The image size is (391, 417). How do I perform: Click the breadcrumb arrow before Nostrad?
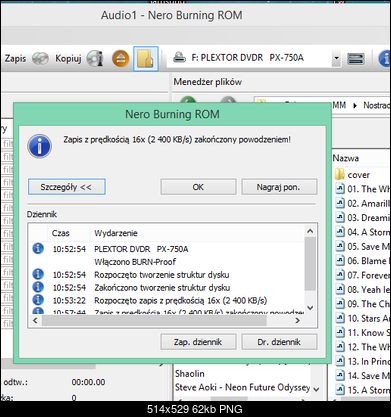[x=355, y=106]
